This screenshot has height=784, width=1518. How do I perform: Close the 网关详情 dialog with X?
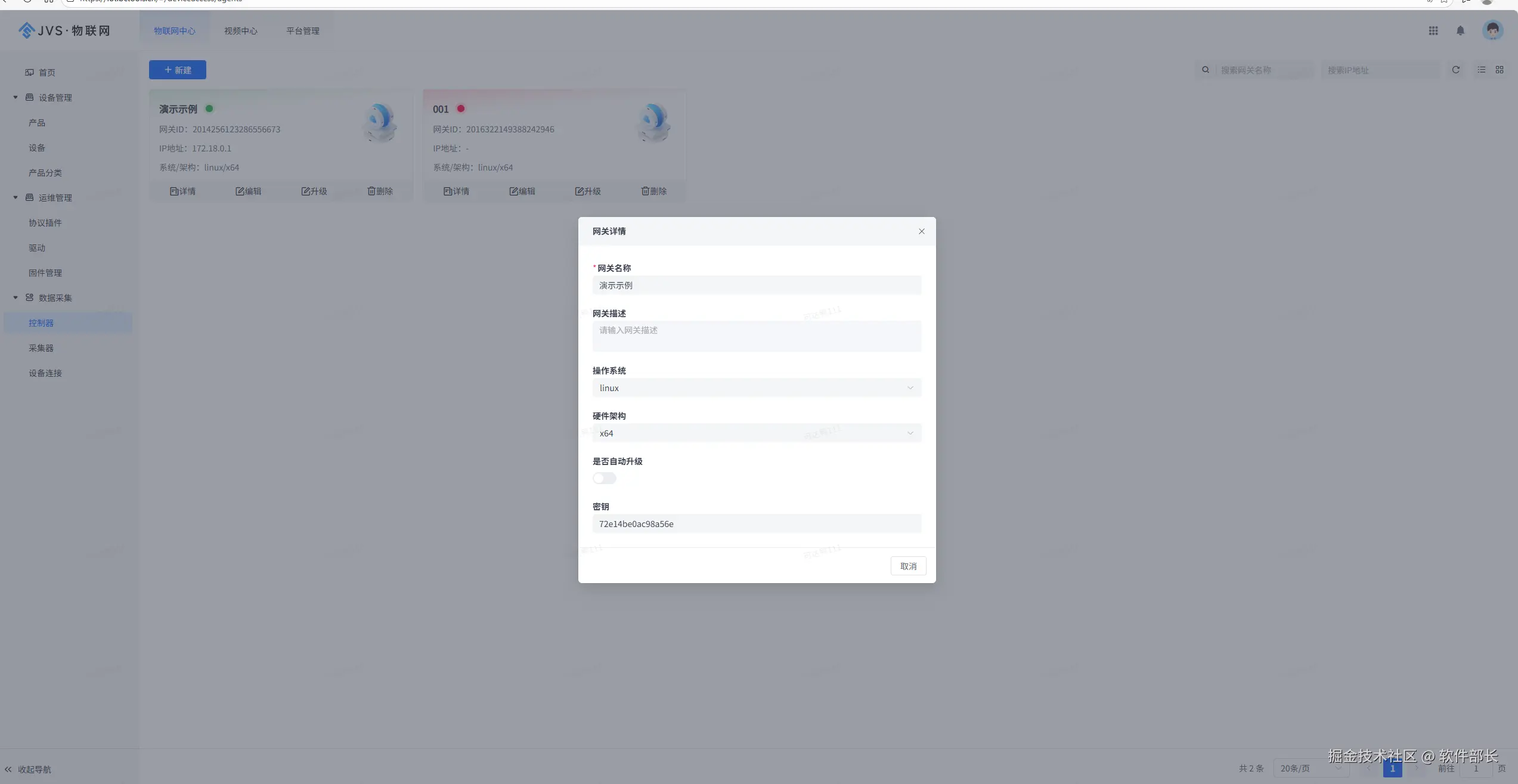coord(921,231)
